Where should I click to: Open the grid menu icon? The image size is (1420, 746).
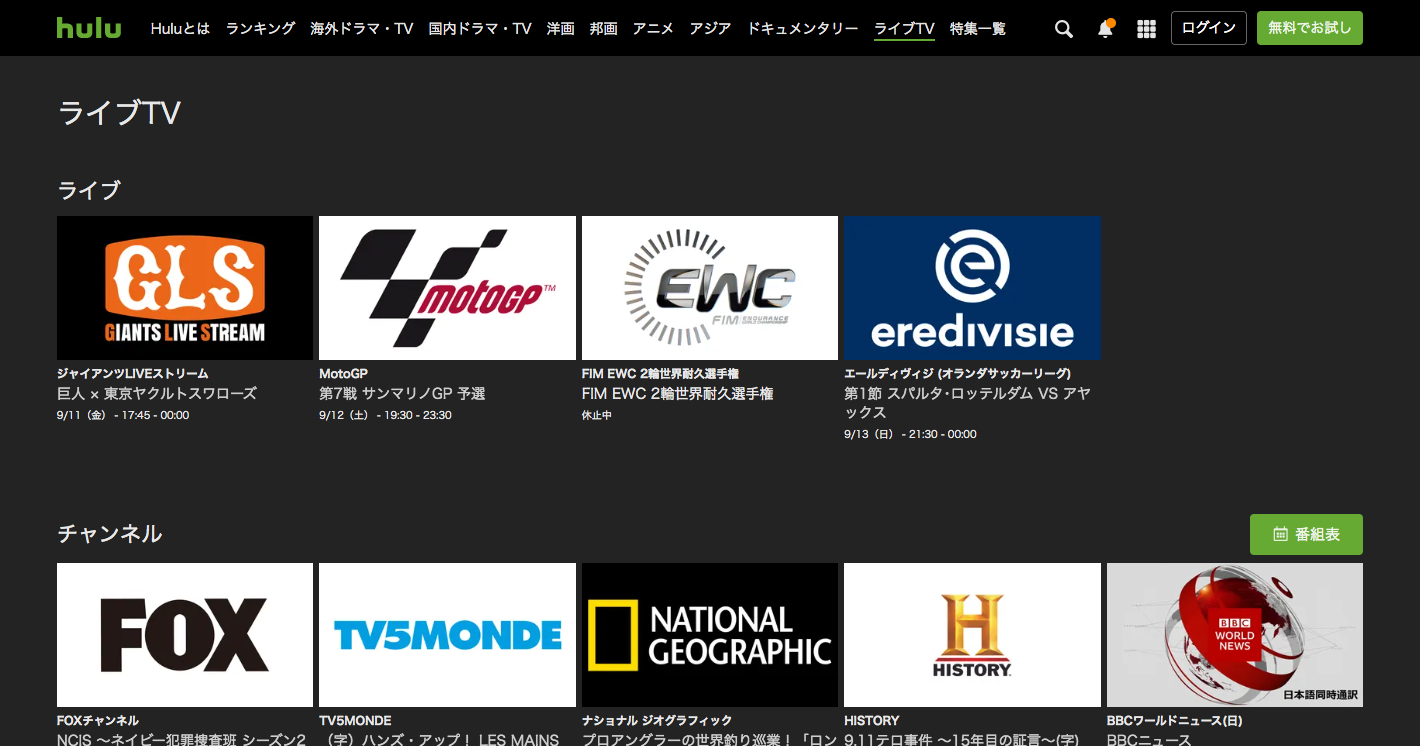[1147, 29]
